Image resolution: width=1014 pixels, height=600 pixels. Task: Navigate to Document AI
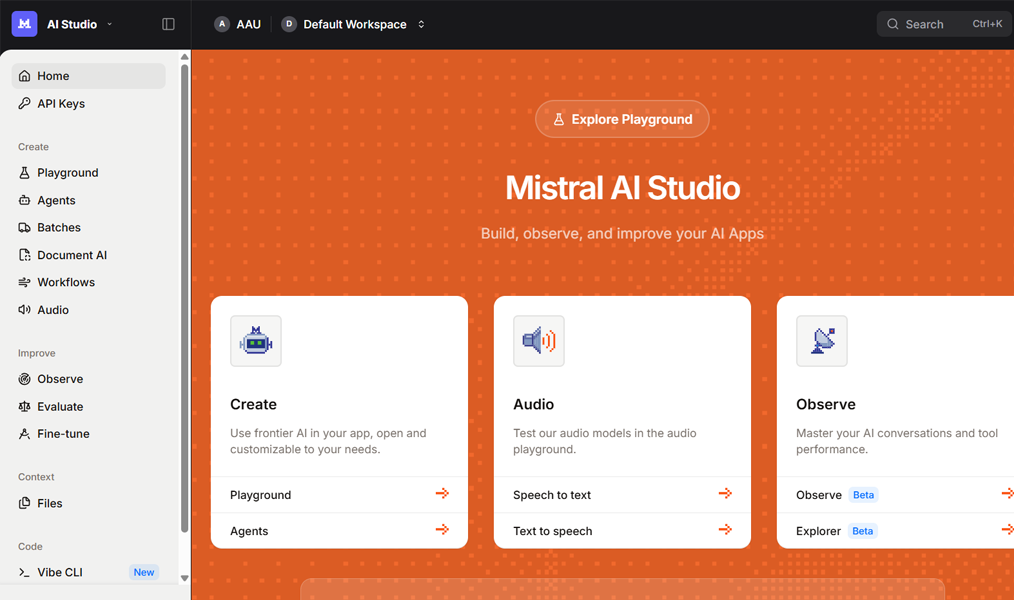coord(71,254)
